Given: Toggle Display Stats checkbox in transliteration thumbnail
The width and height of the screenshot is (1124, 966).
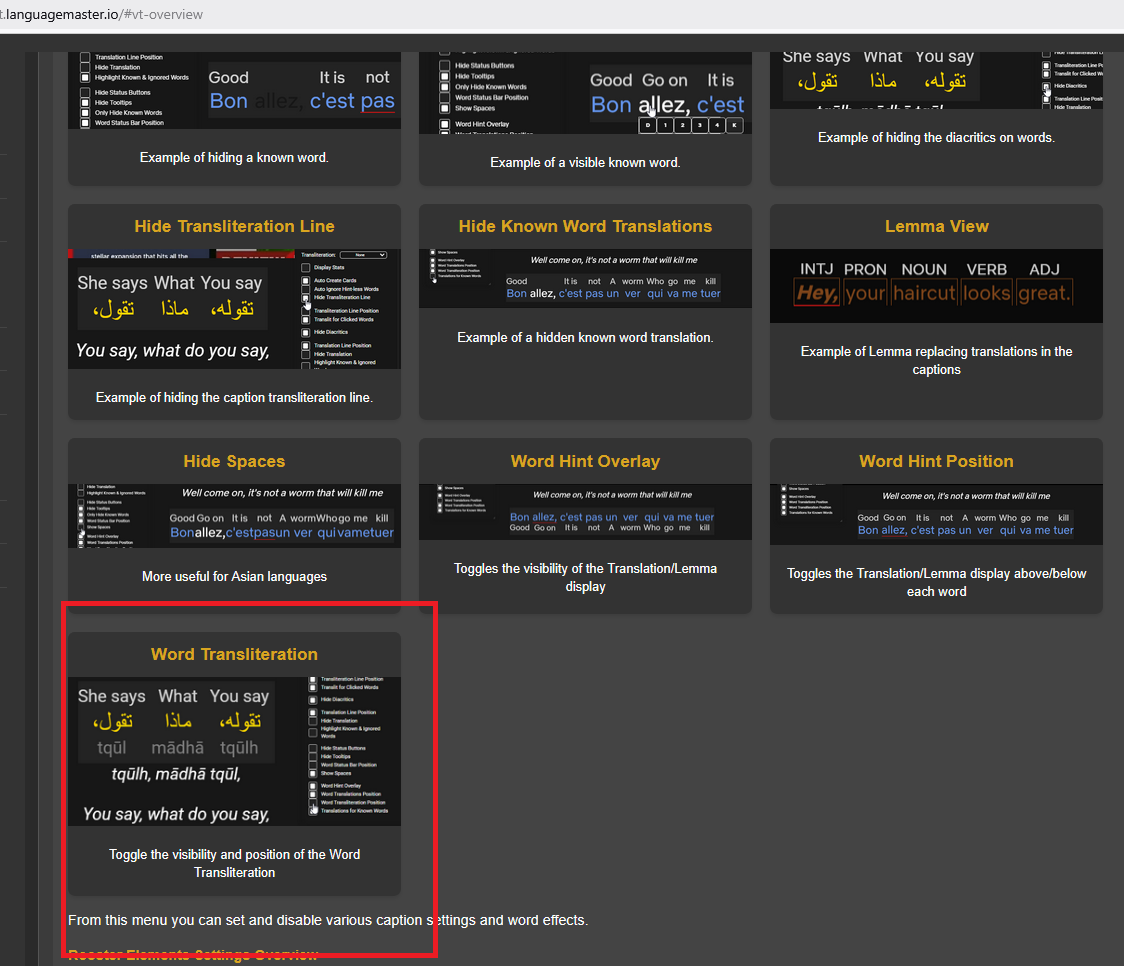Looking at the screenshot, I should tap(308, 268).
